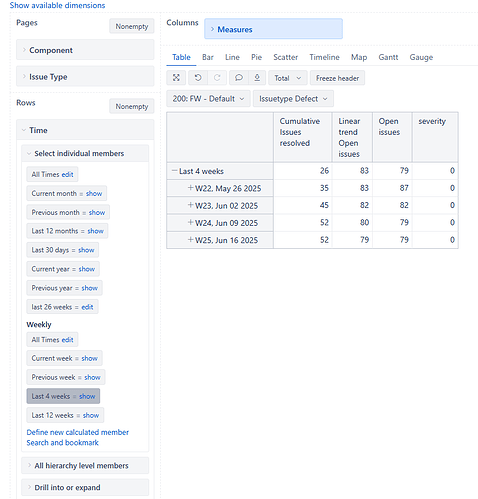Click edit next to first All Times
Image resolution: width=478 pixels, height=499 pixels.
tap(67, 174)
